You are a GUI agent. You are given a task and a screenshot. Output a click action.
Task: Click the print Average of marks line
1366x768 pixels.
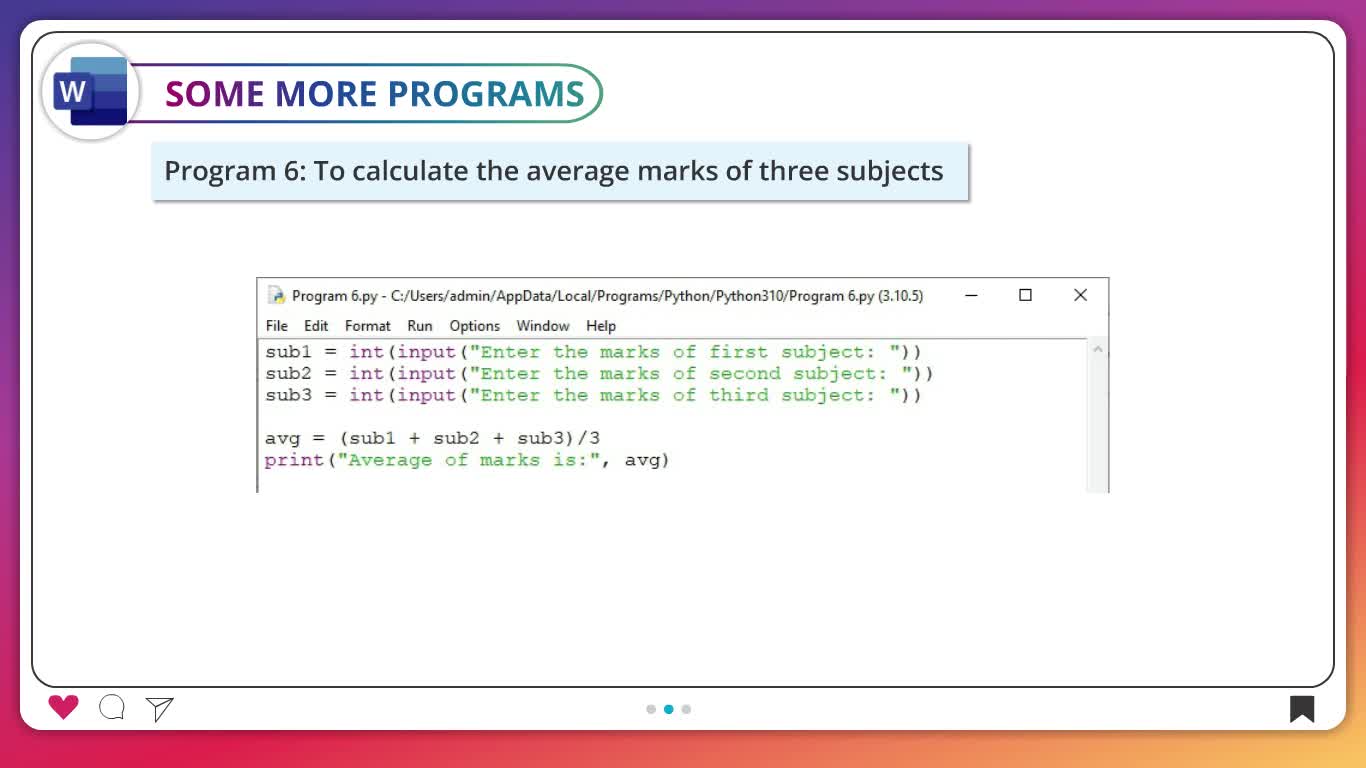click(467, 461)
